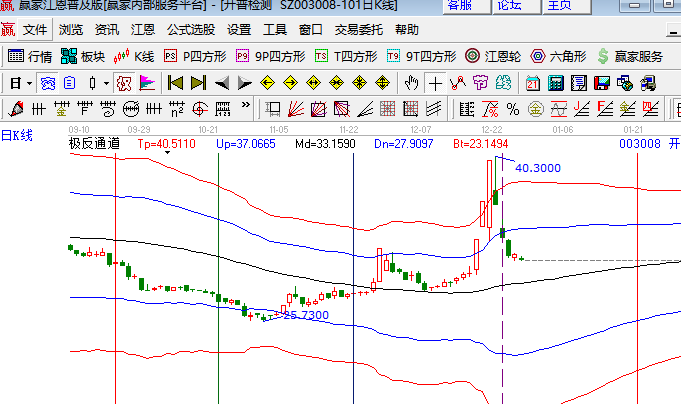Open the 文件 menu
This screenshot has height=404, width=681.
tap(35, 30)
